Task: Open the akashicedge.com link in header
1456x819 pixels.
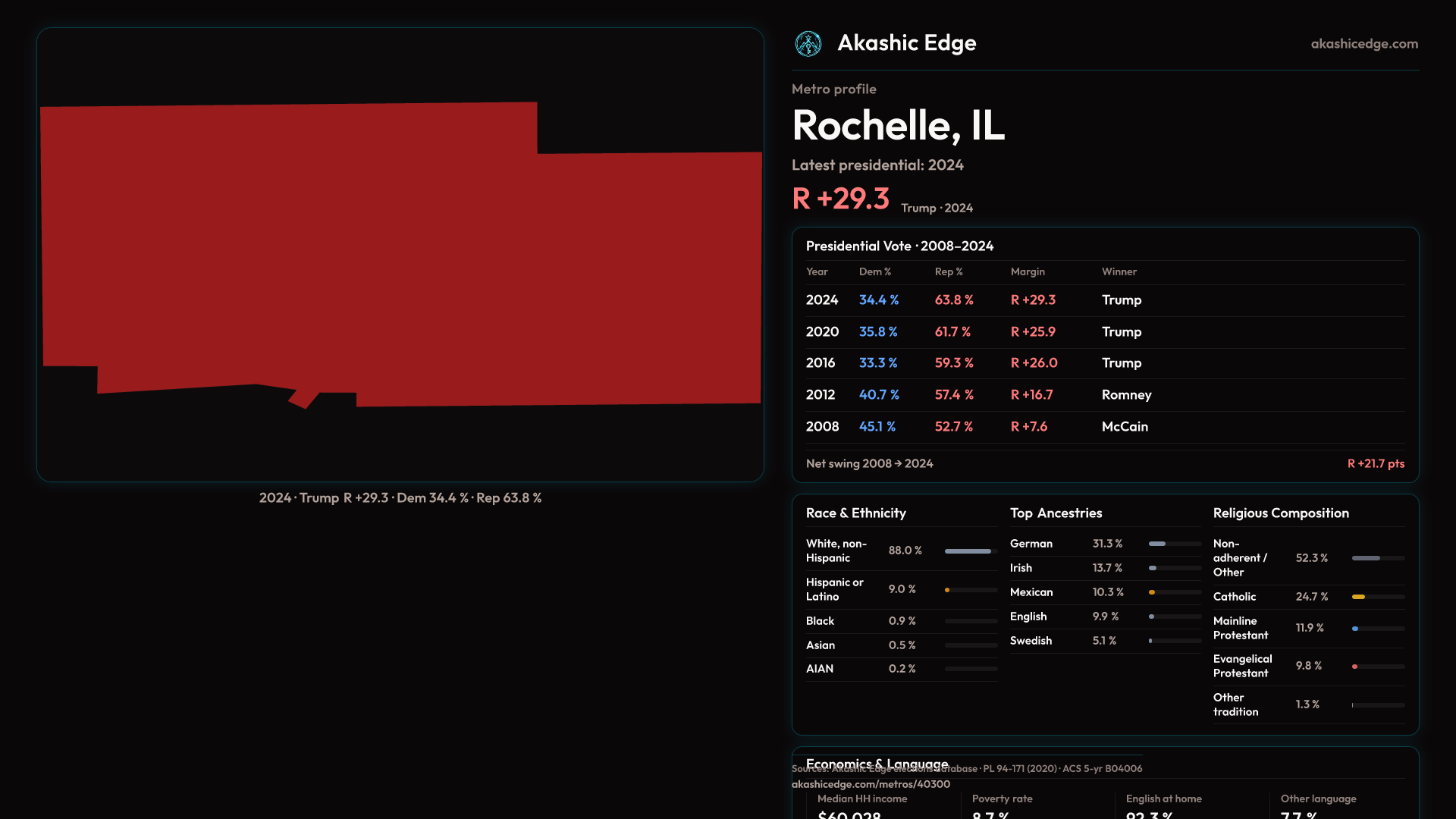Action: [x=1363, y=44]
